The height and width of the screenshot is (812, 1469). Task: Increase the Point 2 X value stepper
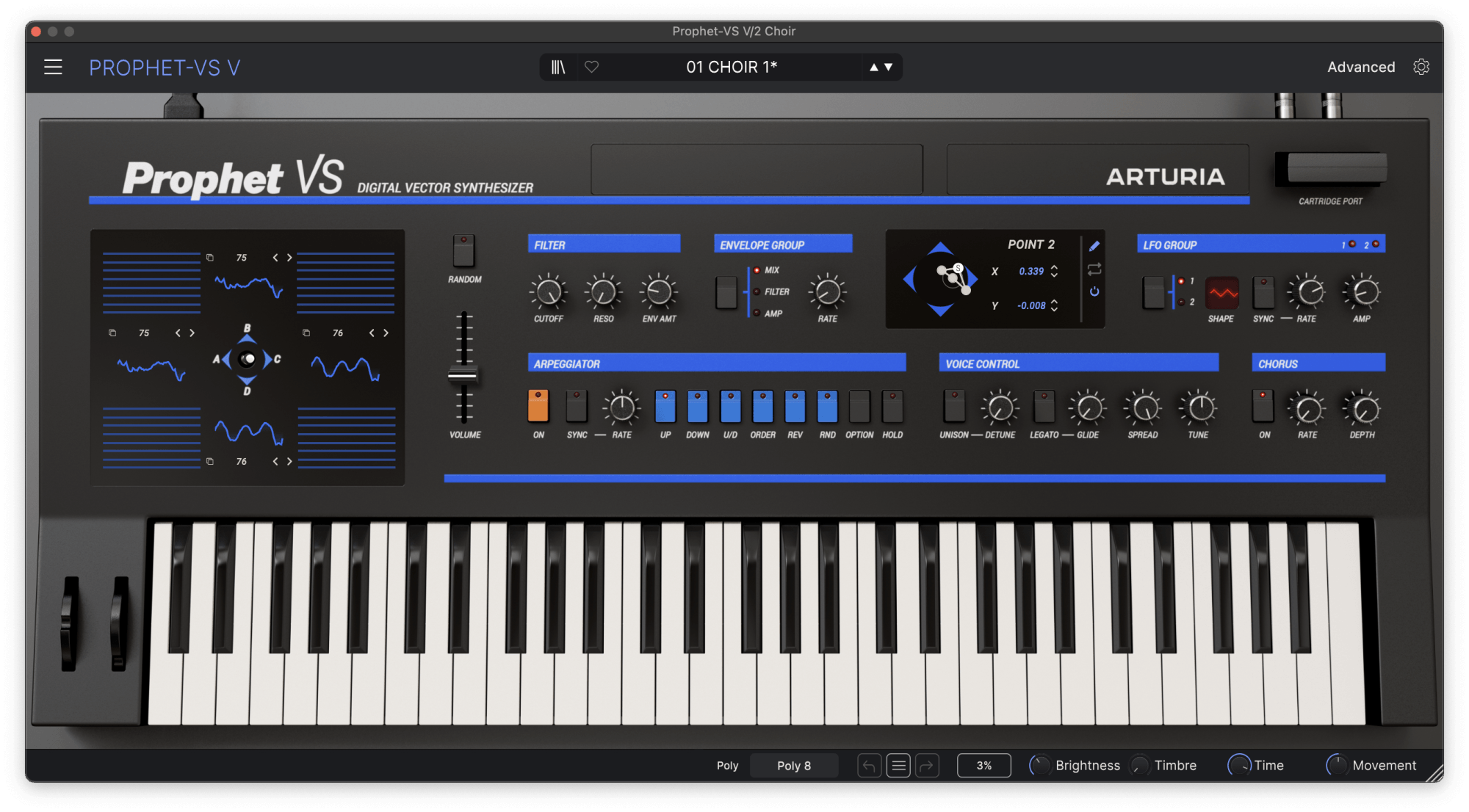(x=1054, y=267)
